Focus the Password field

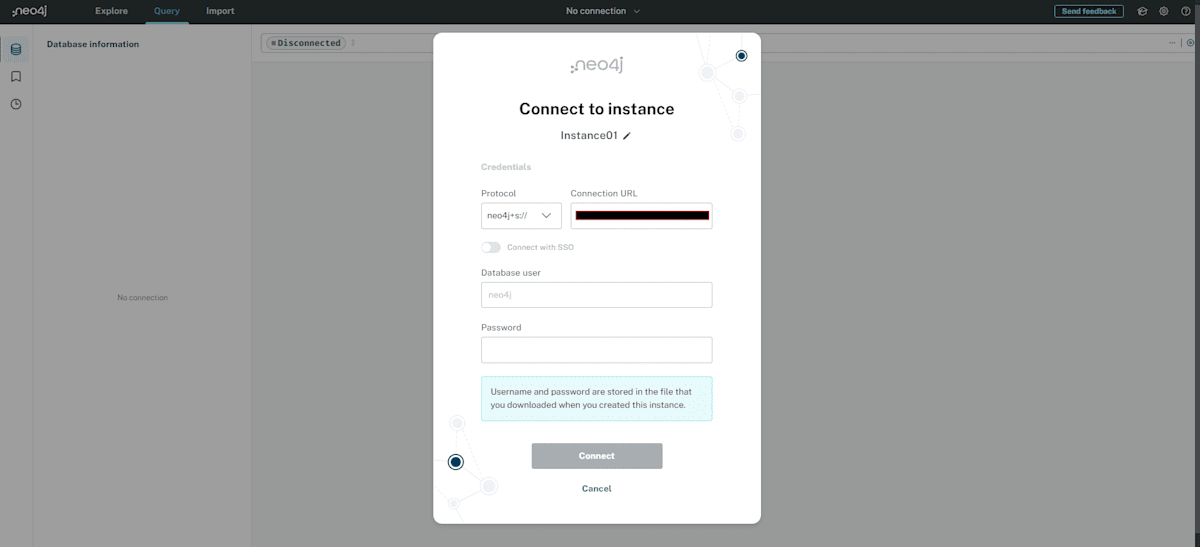click(597, 350)
